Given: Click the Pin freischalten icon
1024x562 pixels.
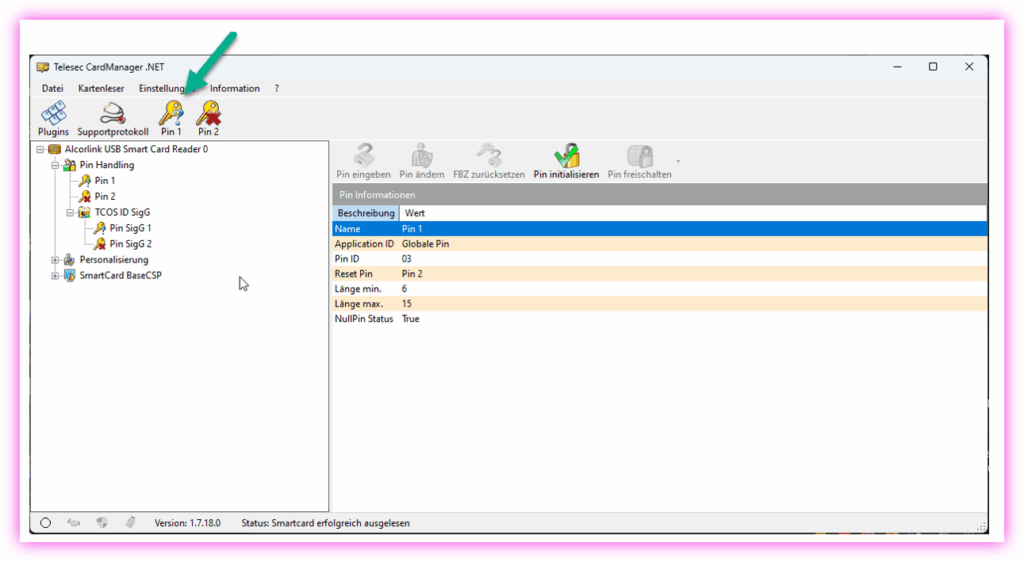Looking at the screenshot, I should [639, 157].
